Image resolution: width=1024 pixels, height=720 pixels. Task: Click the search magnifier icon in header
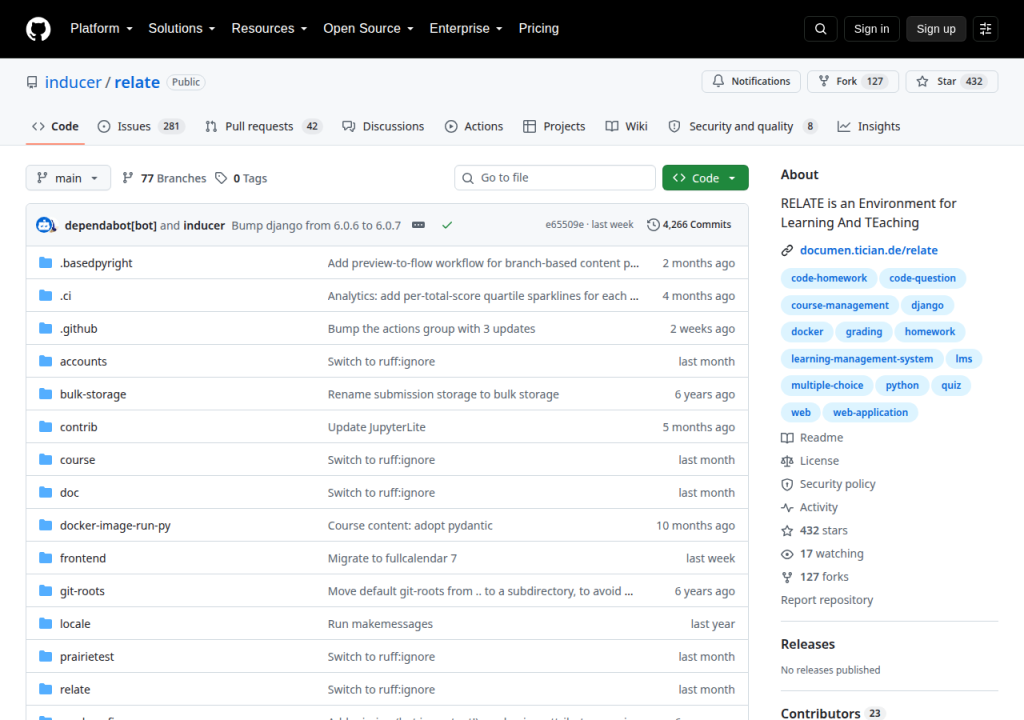820,29
